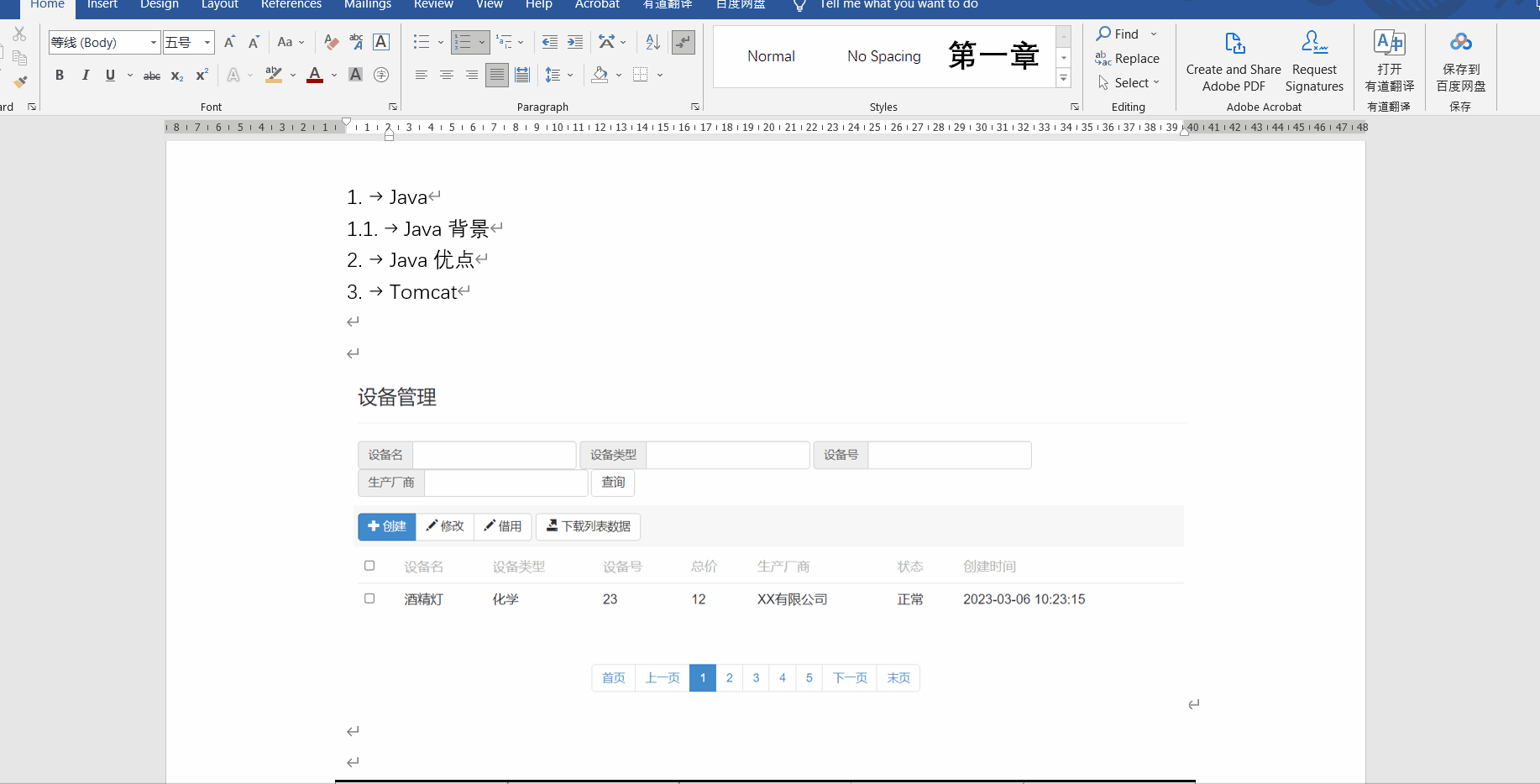
Task: Apply paragraph shading fill color
Action: 600,76
